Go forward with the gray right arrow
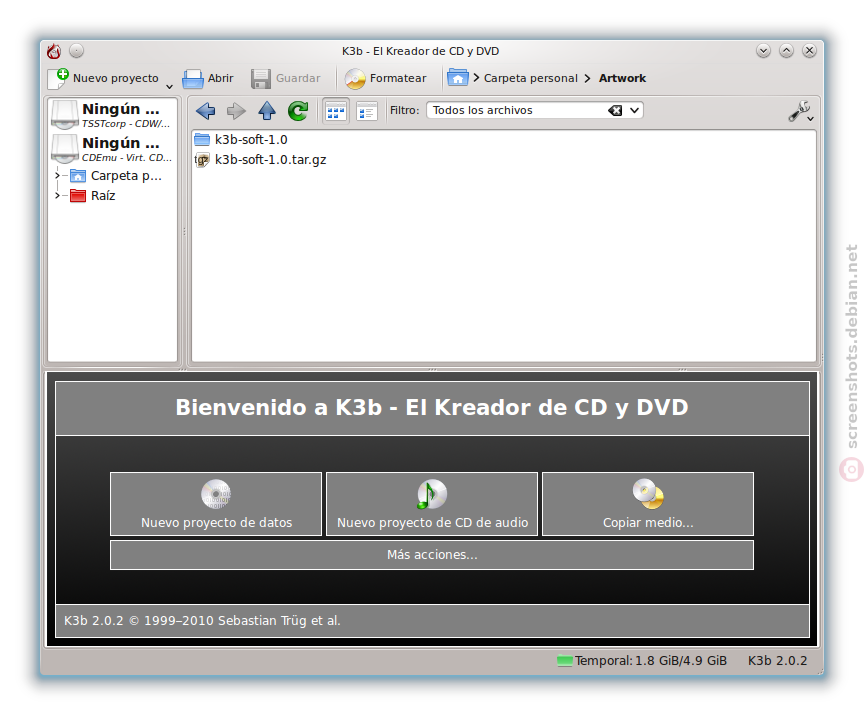864x715 pixels. click(x=236, y=111)
